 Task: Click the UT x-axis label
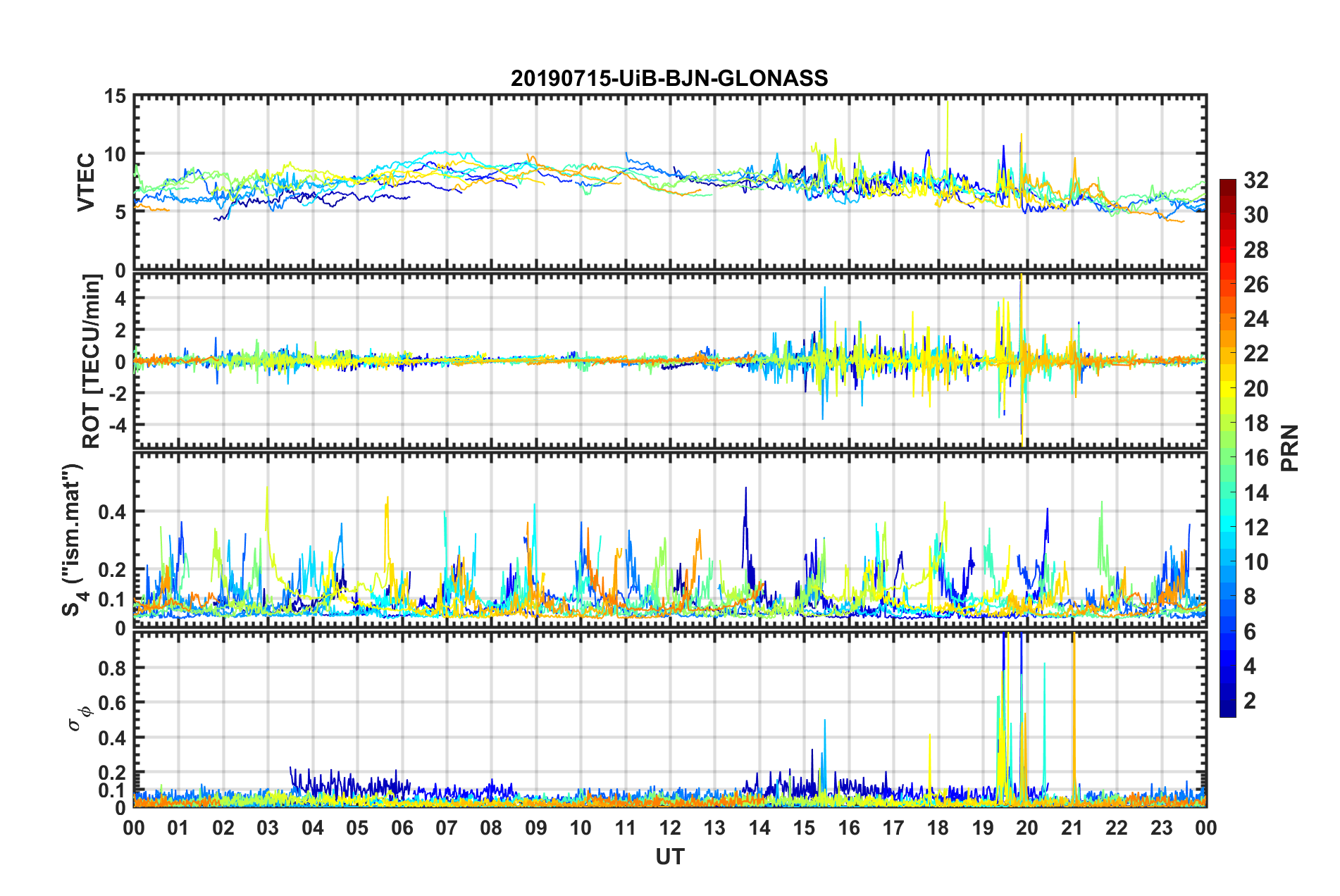click(x=670, y=857)
